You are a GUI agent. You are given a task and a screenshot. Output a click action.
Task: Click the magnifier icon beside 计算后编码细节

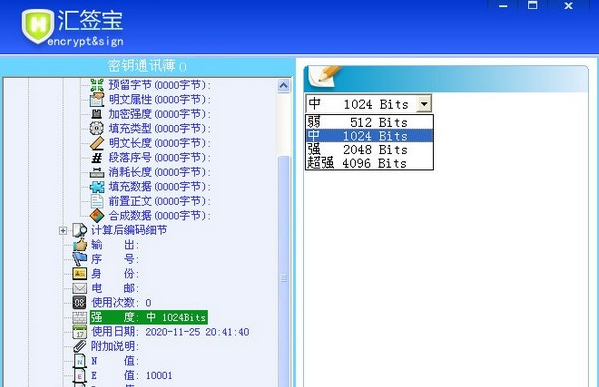pos(79,230)
